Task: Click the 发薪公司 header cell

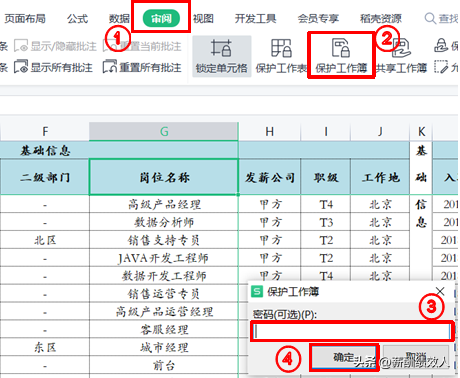Action: point(269,177)
